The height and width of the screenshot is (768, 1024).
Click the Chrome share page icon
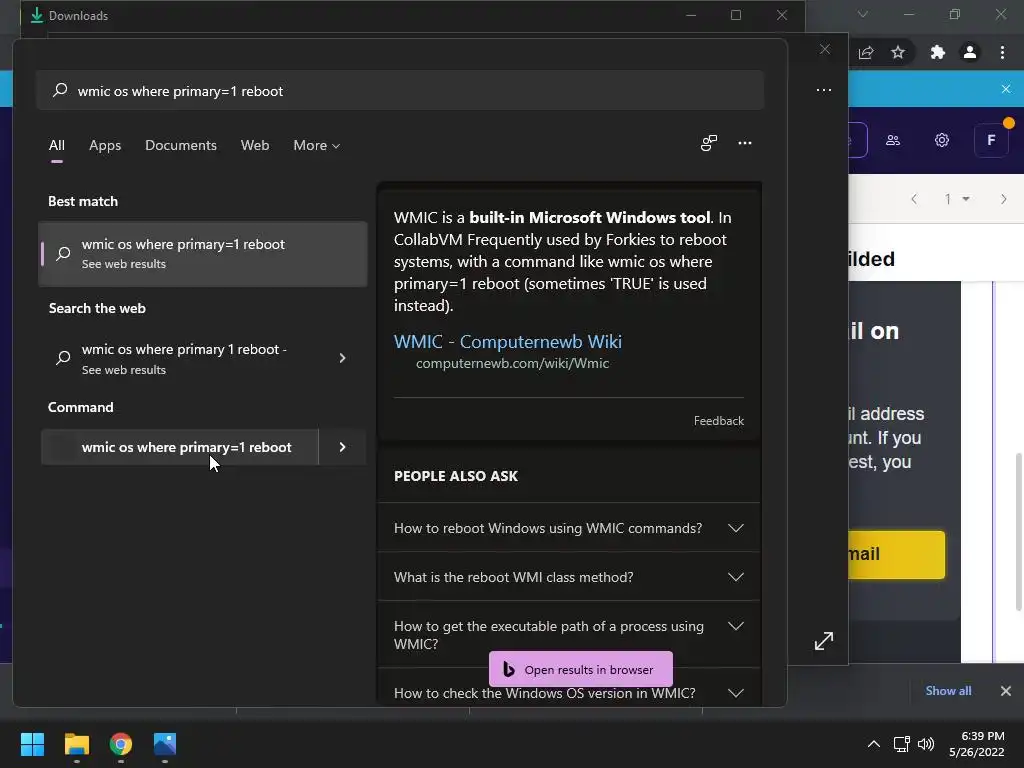(x=866, y=52)
